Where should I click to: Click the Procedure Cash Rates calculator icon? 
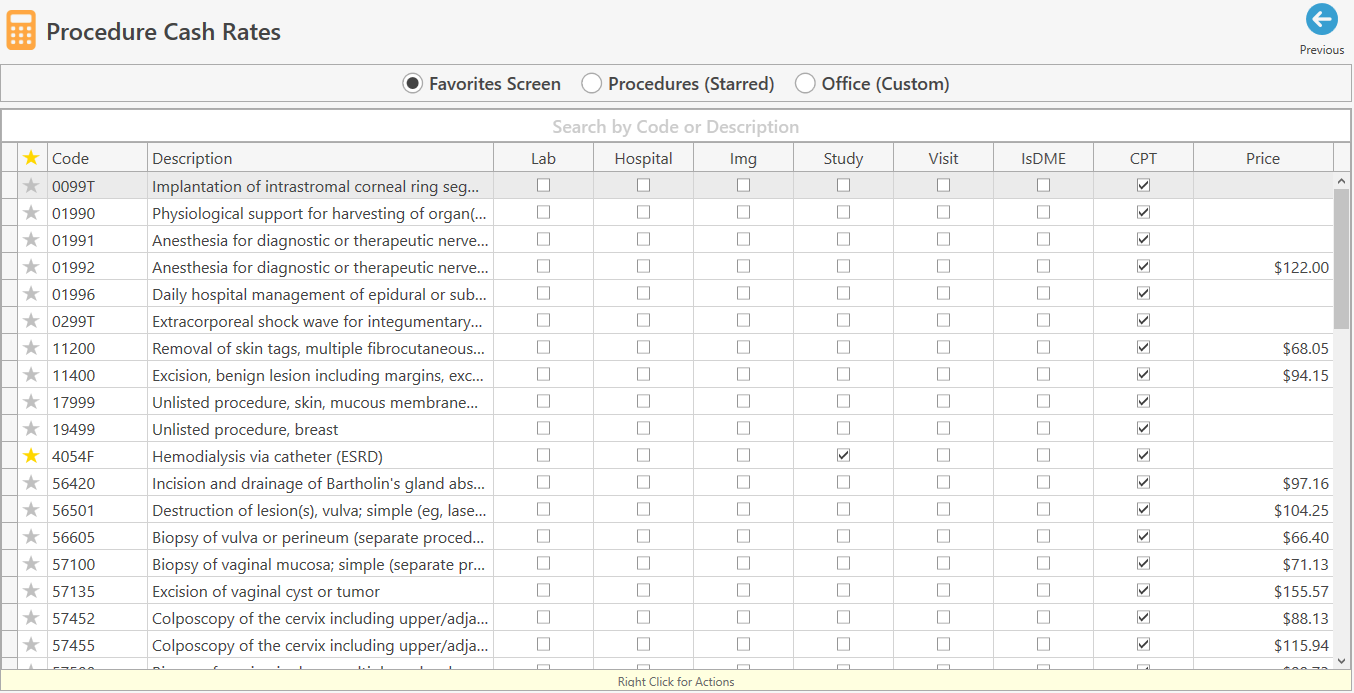[20, 29]
